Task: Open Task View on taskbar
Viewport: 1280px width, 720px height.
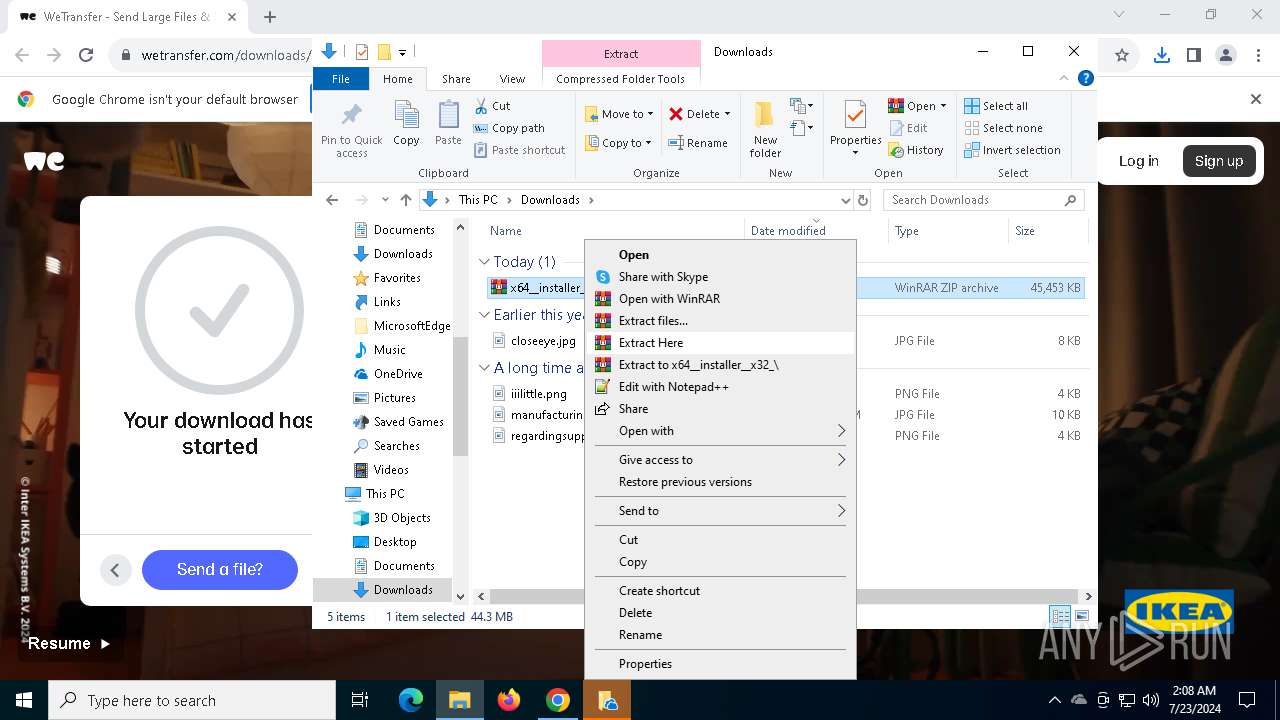Action: 360,700
